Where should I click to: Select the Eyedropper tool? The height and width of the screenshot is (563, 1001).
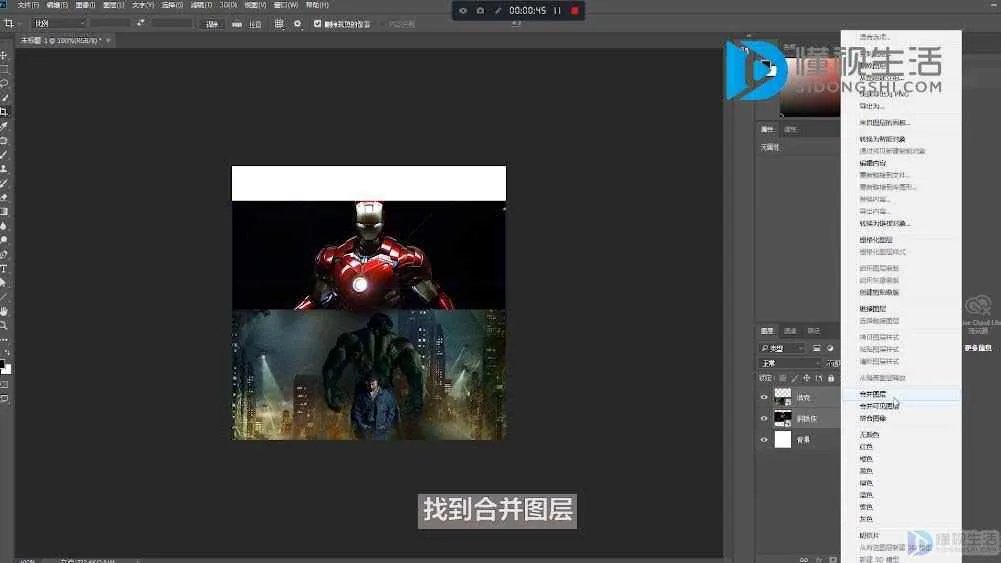tap(4, 126)
